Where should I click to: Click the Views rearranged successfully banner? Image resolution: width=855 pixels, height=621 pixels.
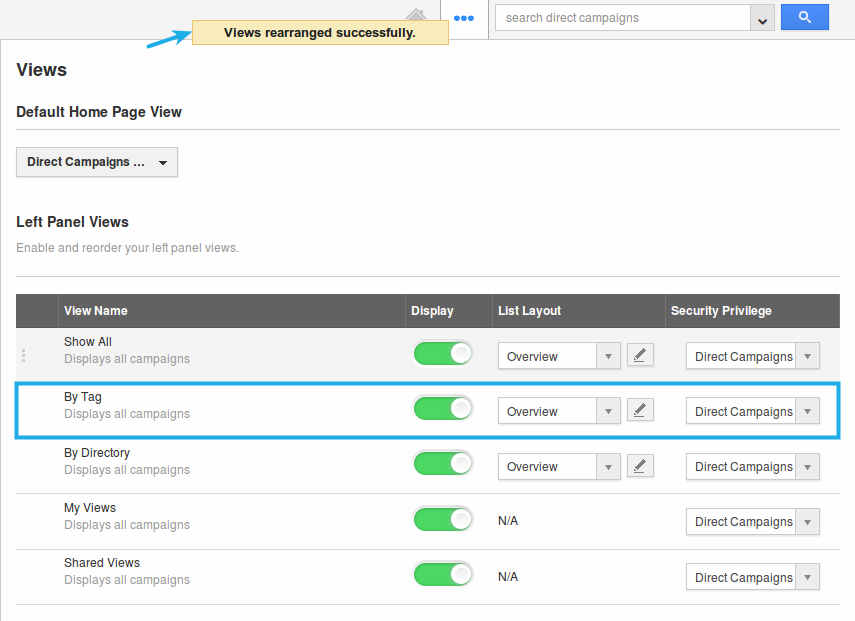319,32
